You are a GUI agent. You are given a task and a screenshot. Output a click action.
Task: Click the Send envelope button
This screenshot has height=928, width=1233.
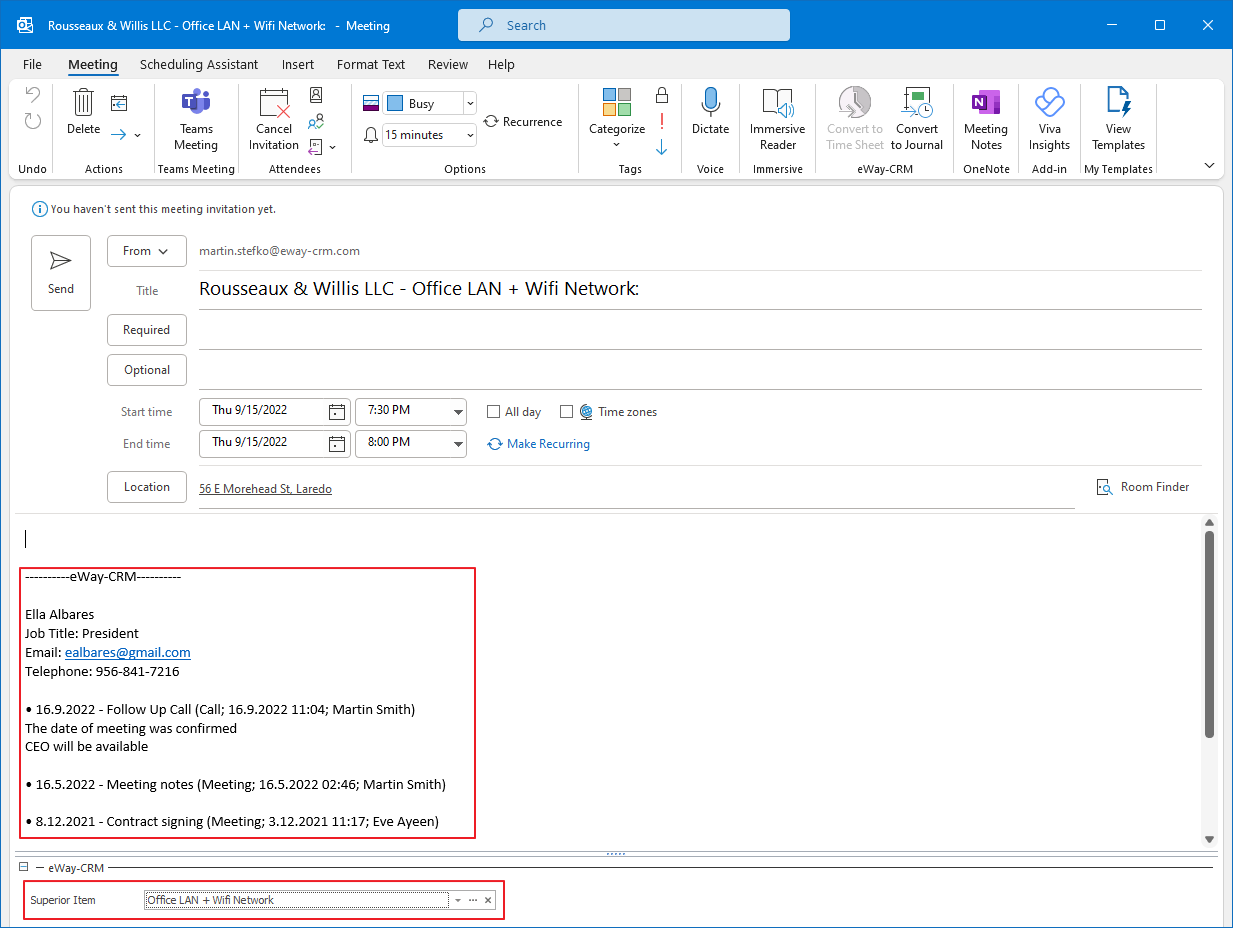(61, 272)
